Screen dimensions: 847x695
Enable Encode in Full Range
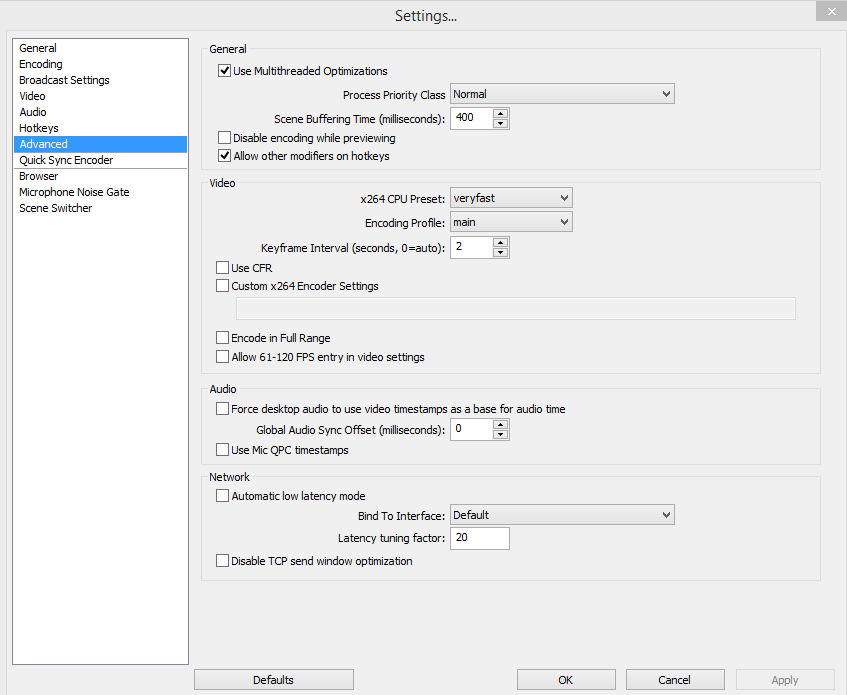pyautogui.click(x=223, y=338)
